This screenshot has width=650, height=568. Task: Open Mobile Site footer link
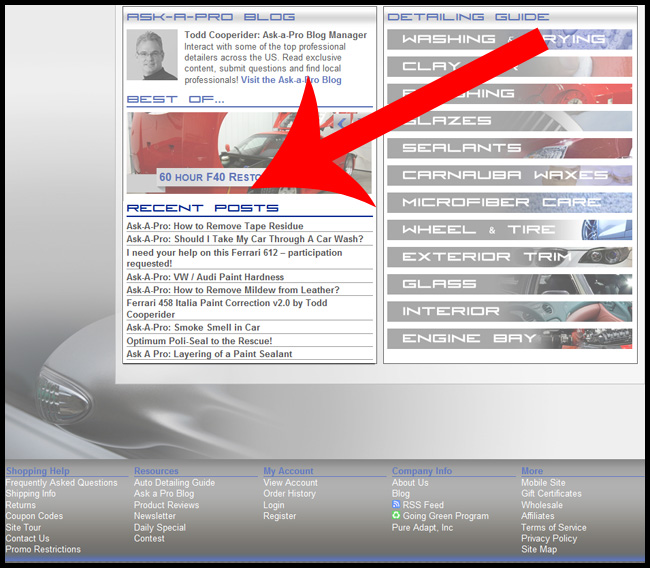click(x=543, y=483)
